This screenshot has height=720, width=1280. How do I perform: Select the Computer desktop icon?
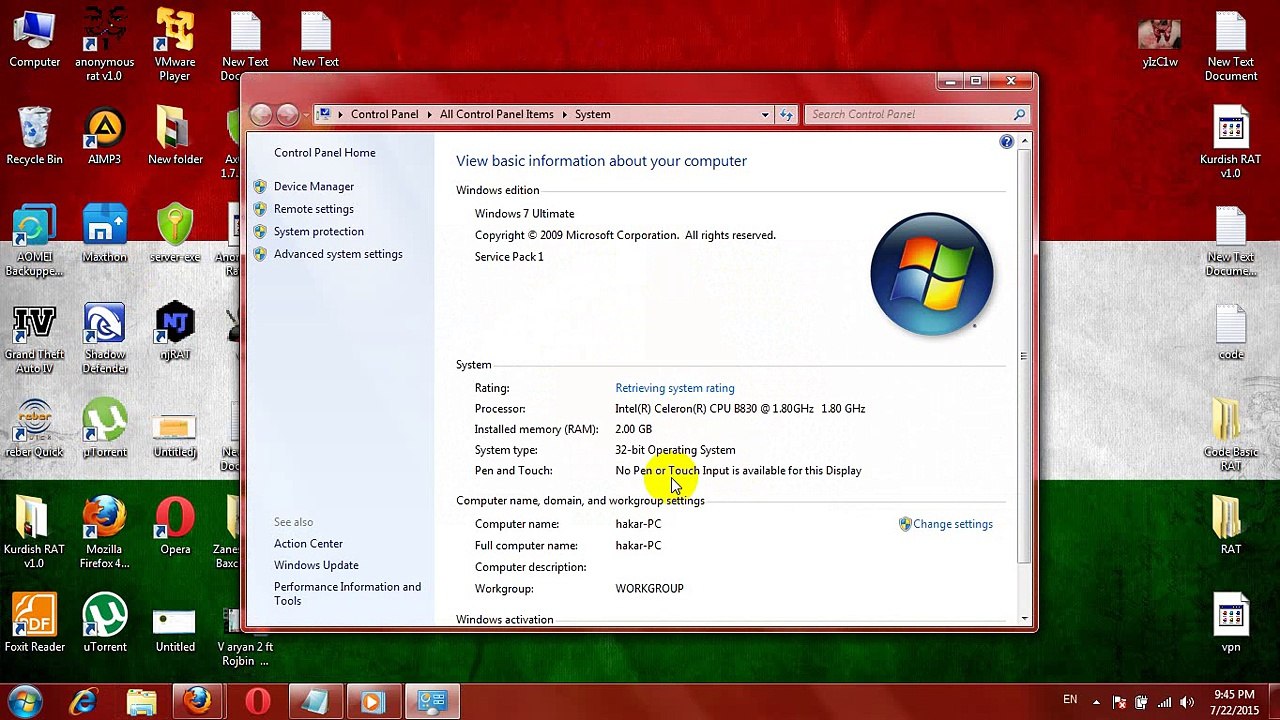35,40
